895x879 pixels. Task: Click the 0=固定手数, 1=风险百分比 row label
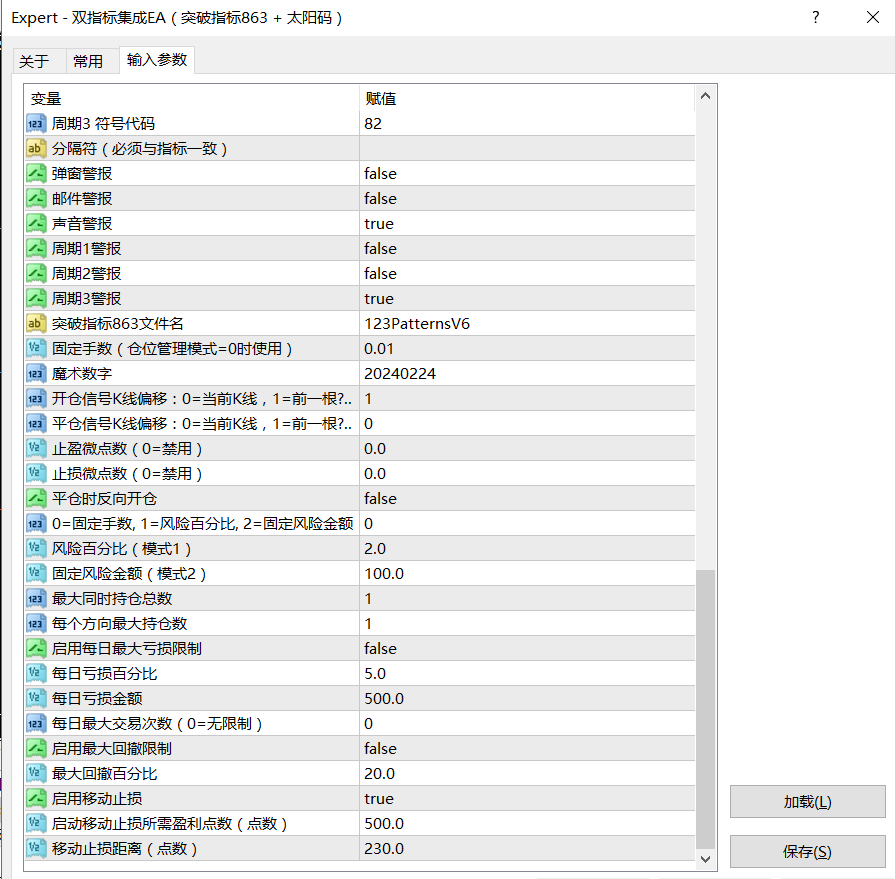click(x=203, y=524)
